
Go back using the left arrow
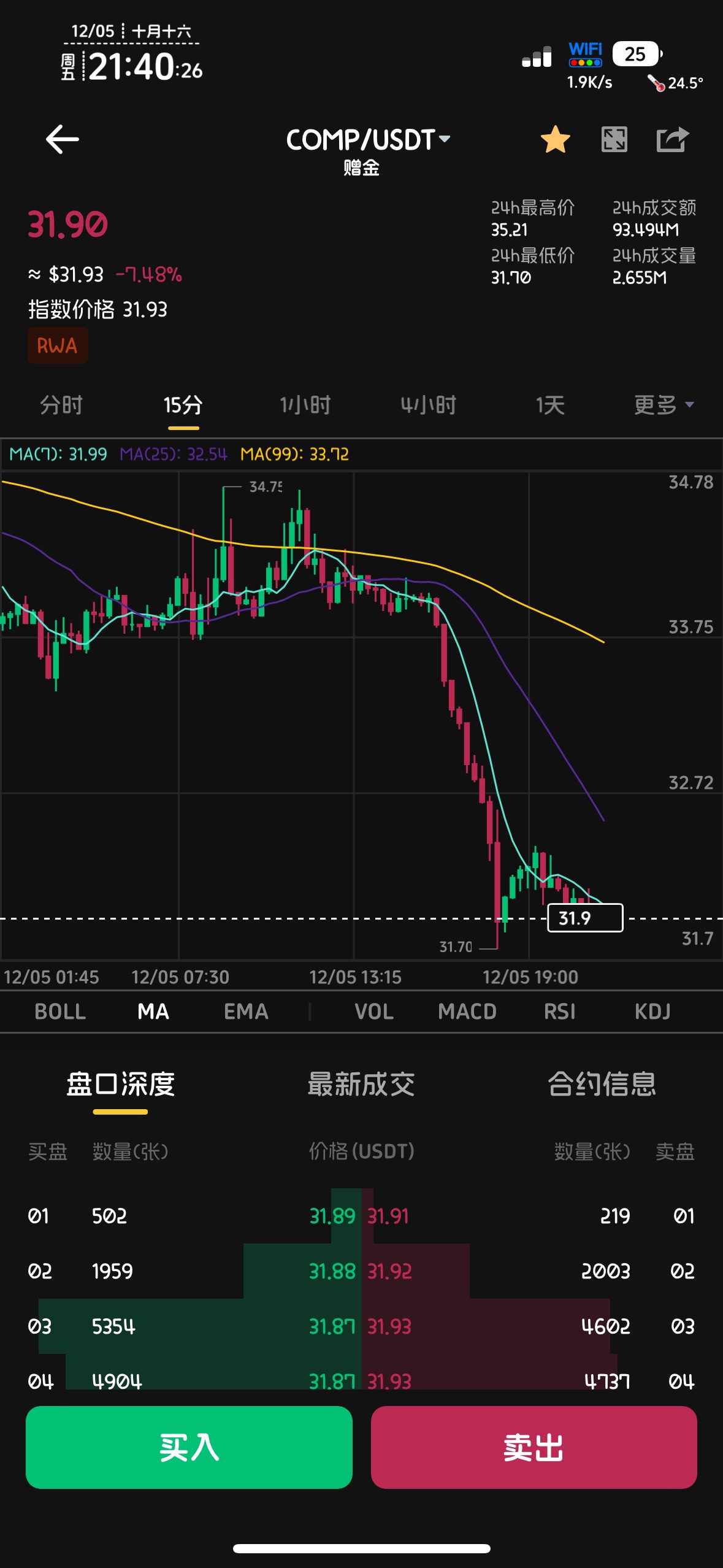(63, 139)
